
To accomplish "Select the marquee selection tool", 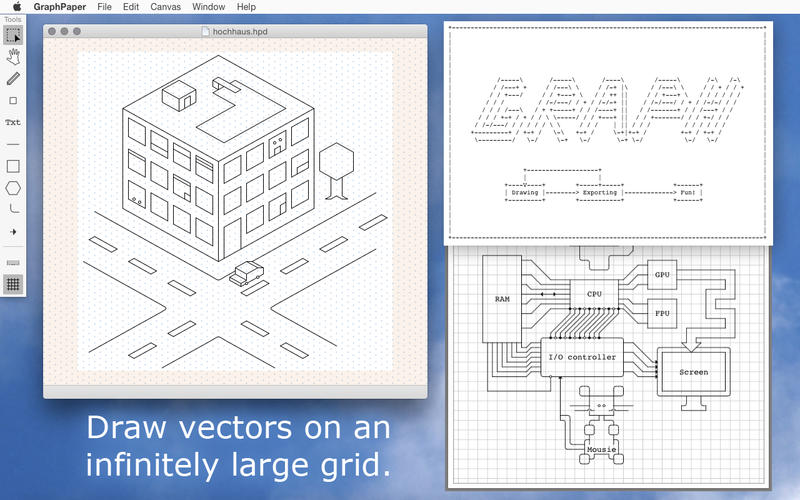I will [x=13, y=35].
